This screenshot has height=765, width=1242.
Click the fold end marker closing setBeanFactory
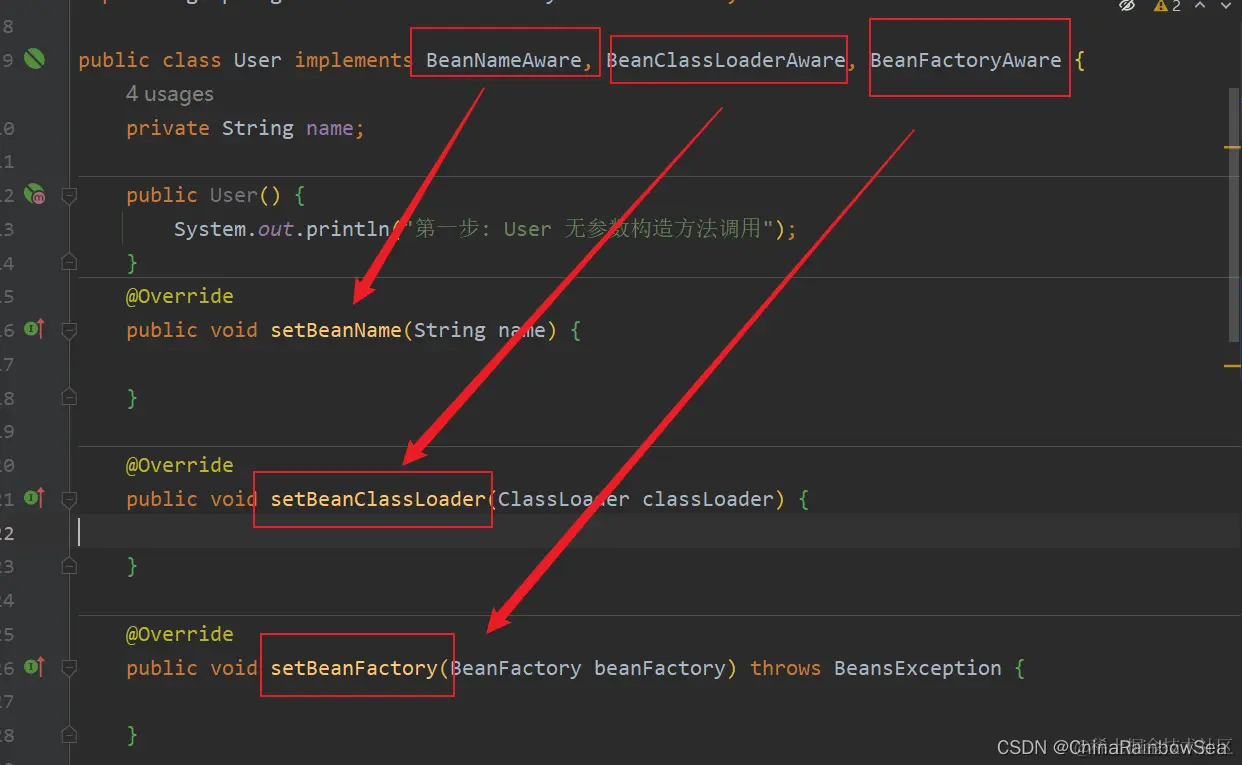(x=69, y=735)
